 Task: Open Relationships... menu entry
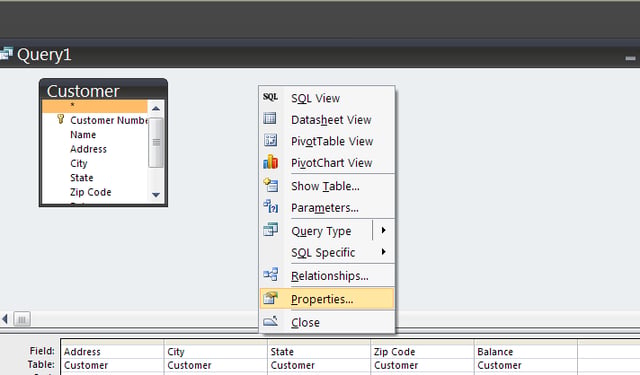click(327, 276)
